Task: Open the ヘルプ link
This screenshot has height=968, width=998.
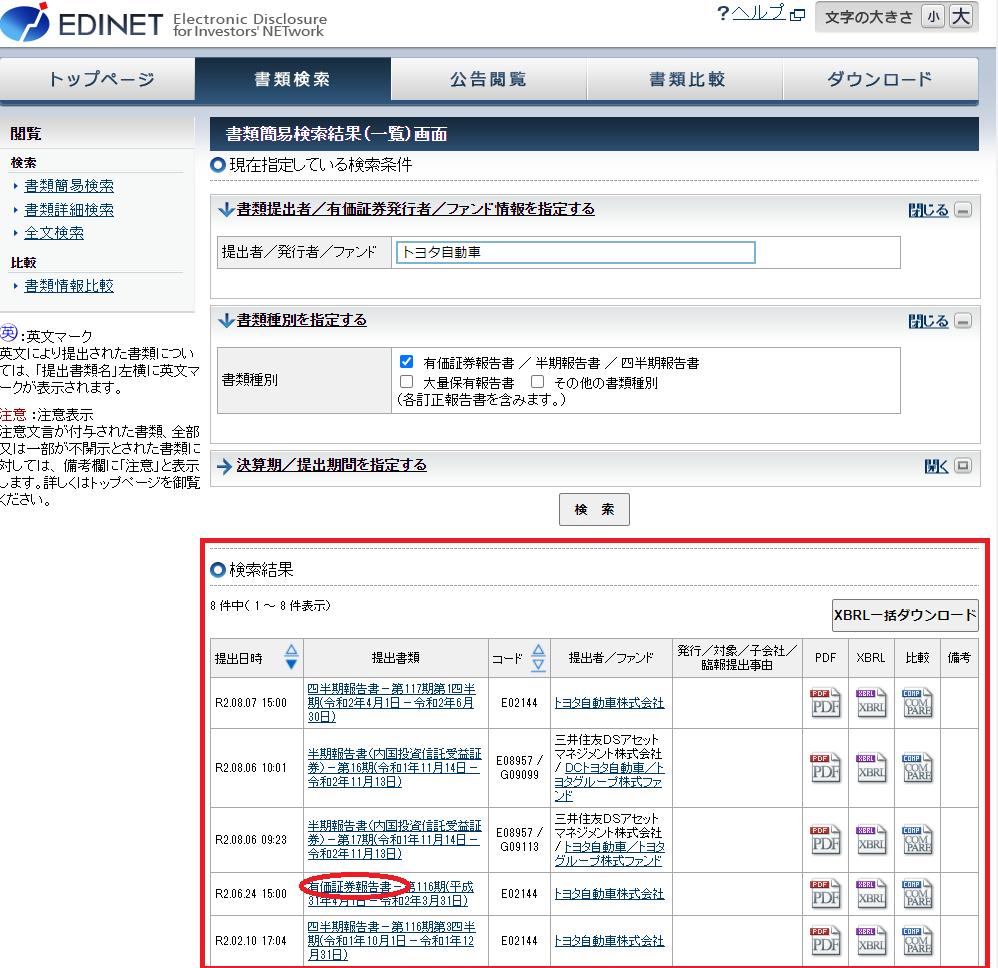Action: coord(759,13)
